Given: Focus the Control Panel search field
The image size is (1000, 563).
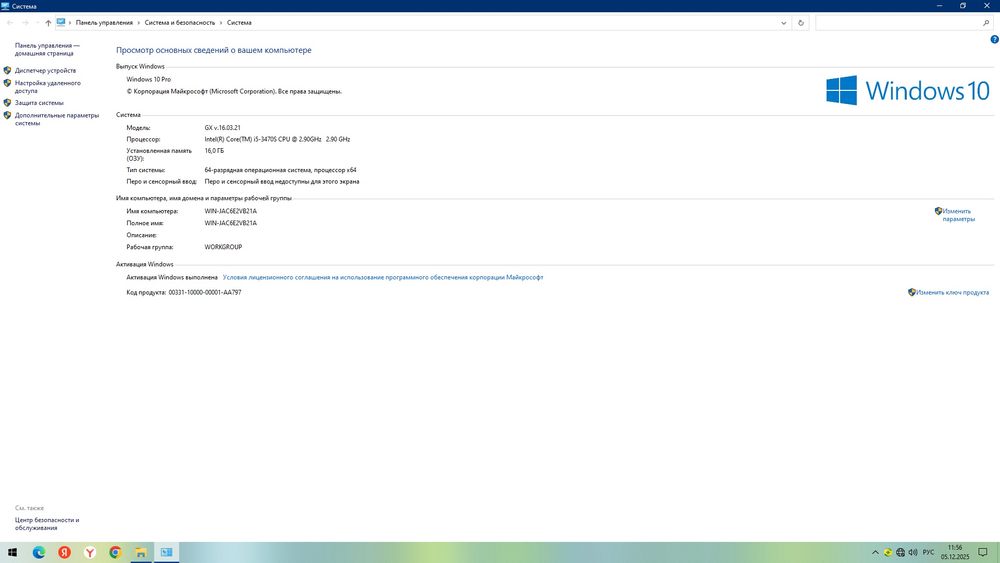Looking at the screenshot, I should 899,22.
